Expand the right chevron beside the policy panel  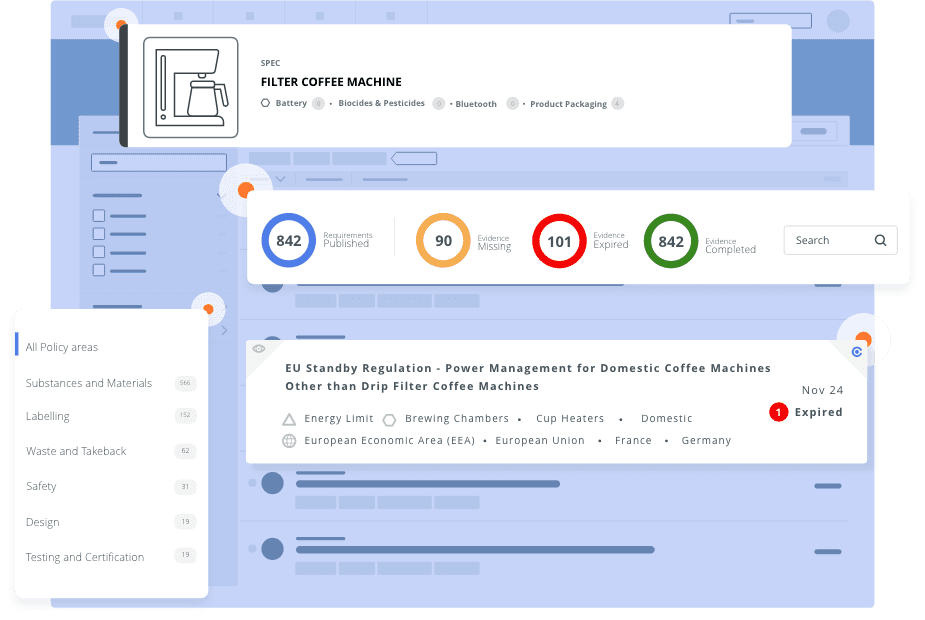pyautogui.click(x=224, y=330)
